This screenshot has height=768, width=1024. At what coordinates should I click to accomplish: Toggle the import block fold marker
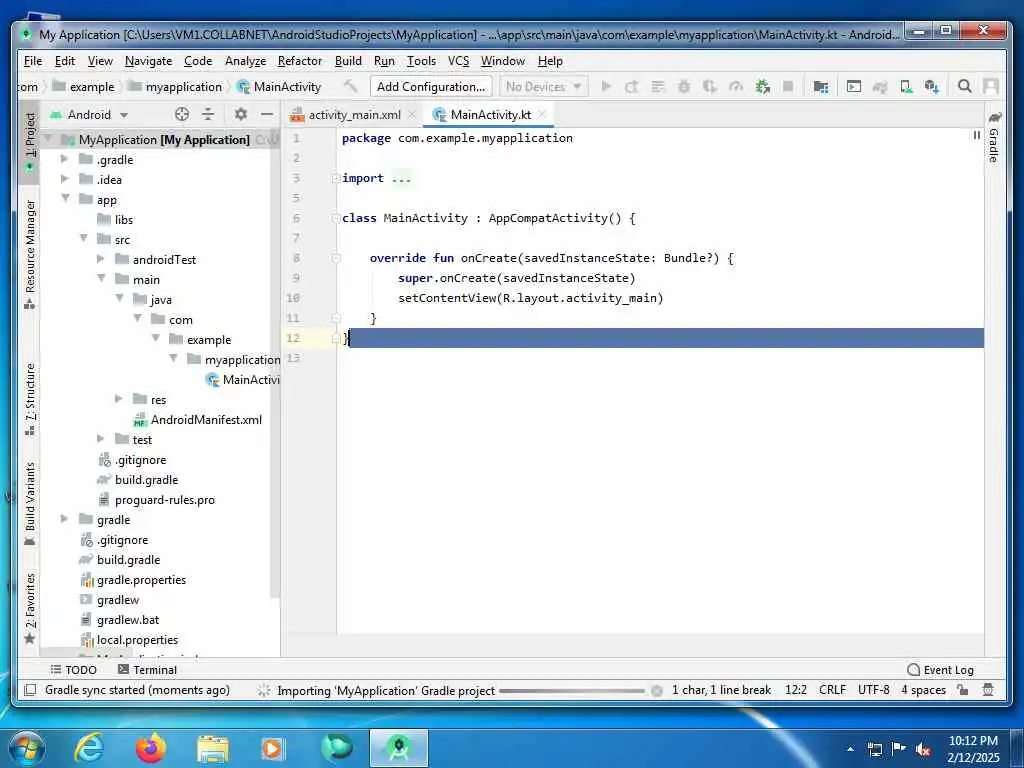point(336,178)
